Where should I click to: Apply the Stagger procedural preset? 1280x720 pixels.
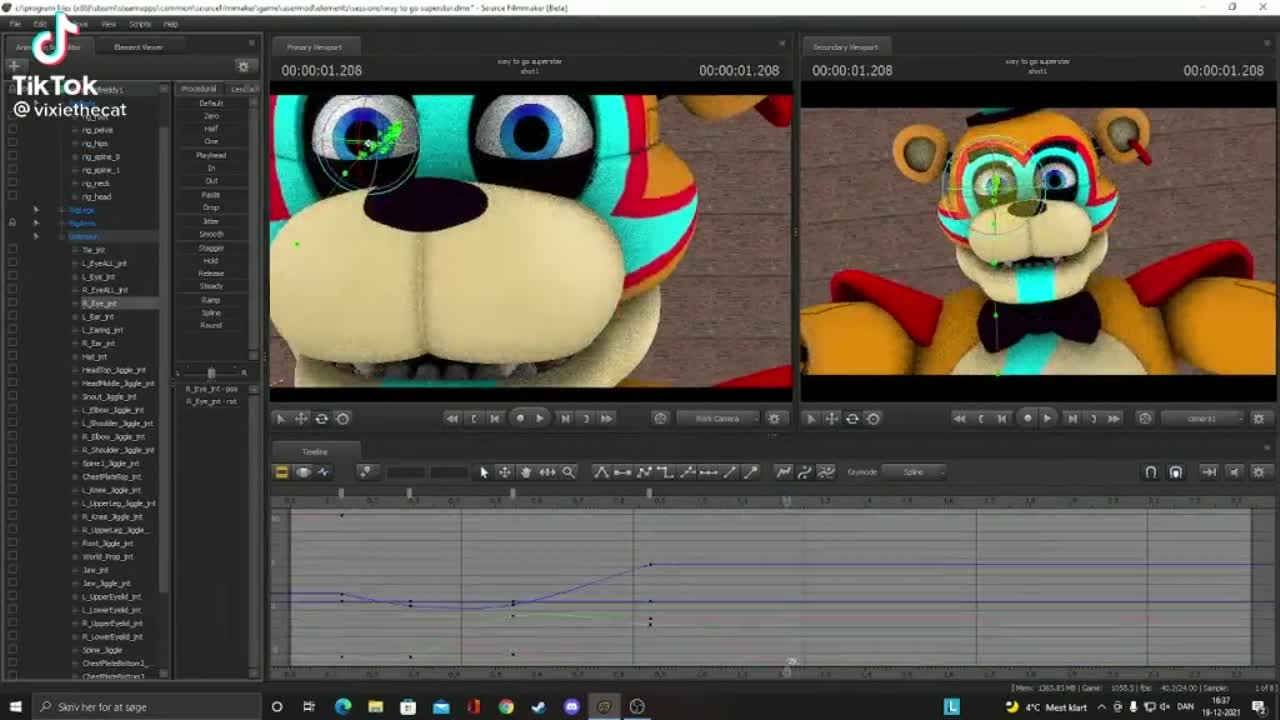coord(211,247)
